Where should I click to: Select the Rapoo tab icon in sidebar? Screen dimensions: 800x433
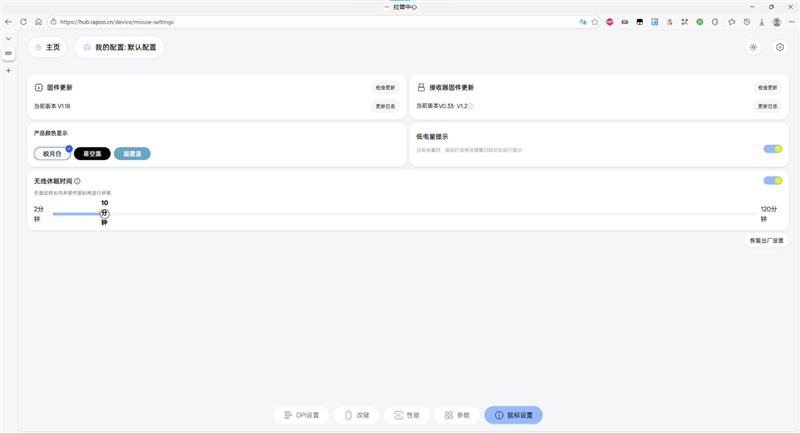[x=9, y=53]
